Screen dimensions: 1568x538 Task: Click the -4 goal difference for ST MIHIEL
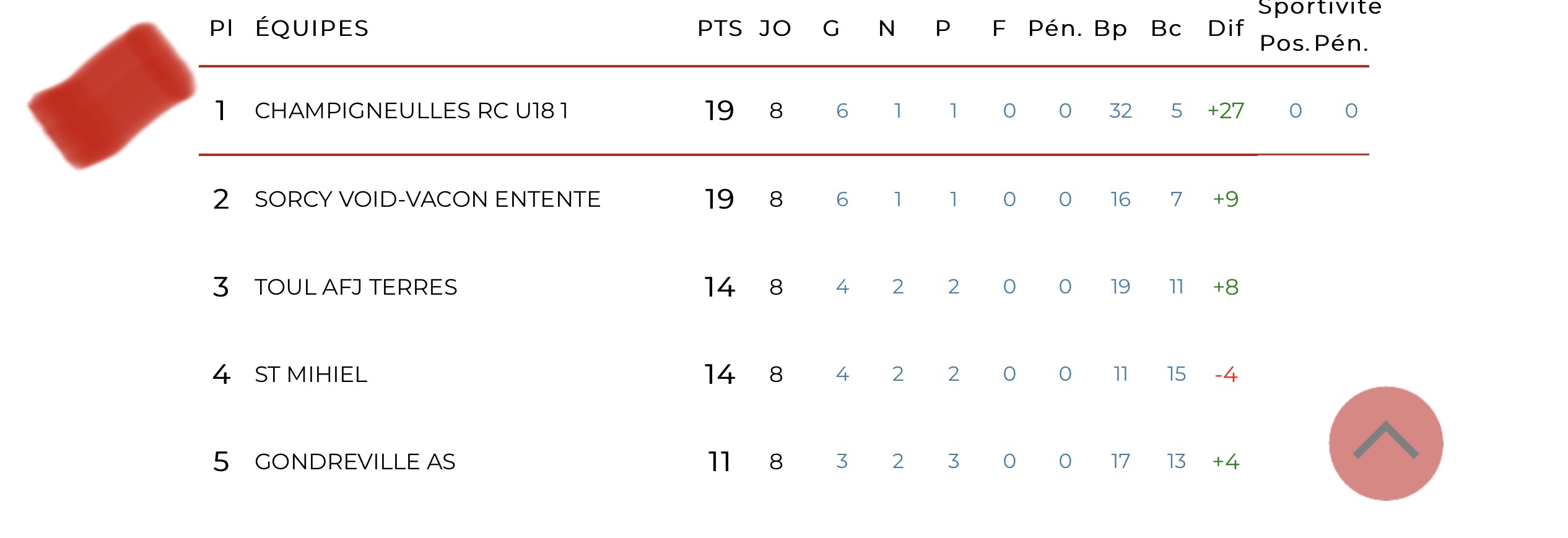pyautogui.click(x=1226, y=375)
